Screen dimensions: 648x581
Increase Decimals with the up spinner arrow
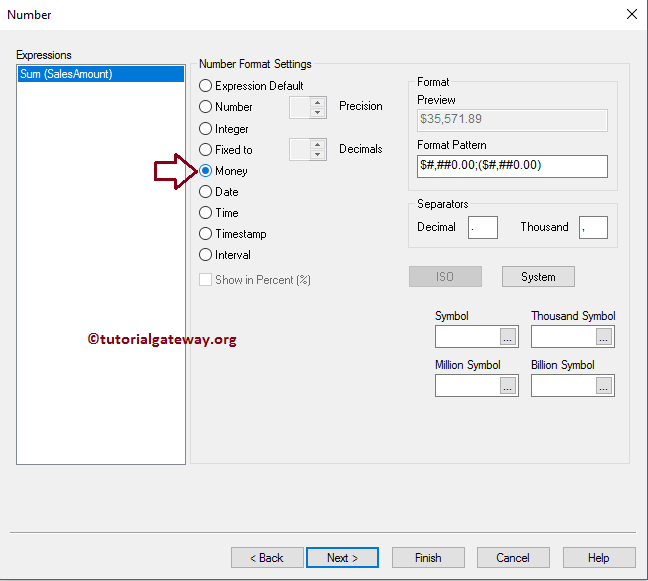click(317, 144)
